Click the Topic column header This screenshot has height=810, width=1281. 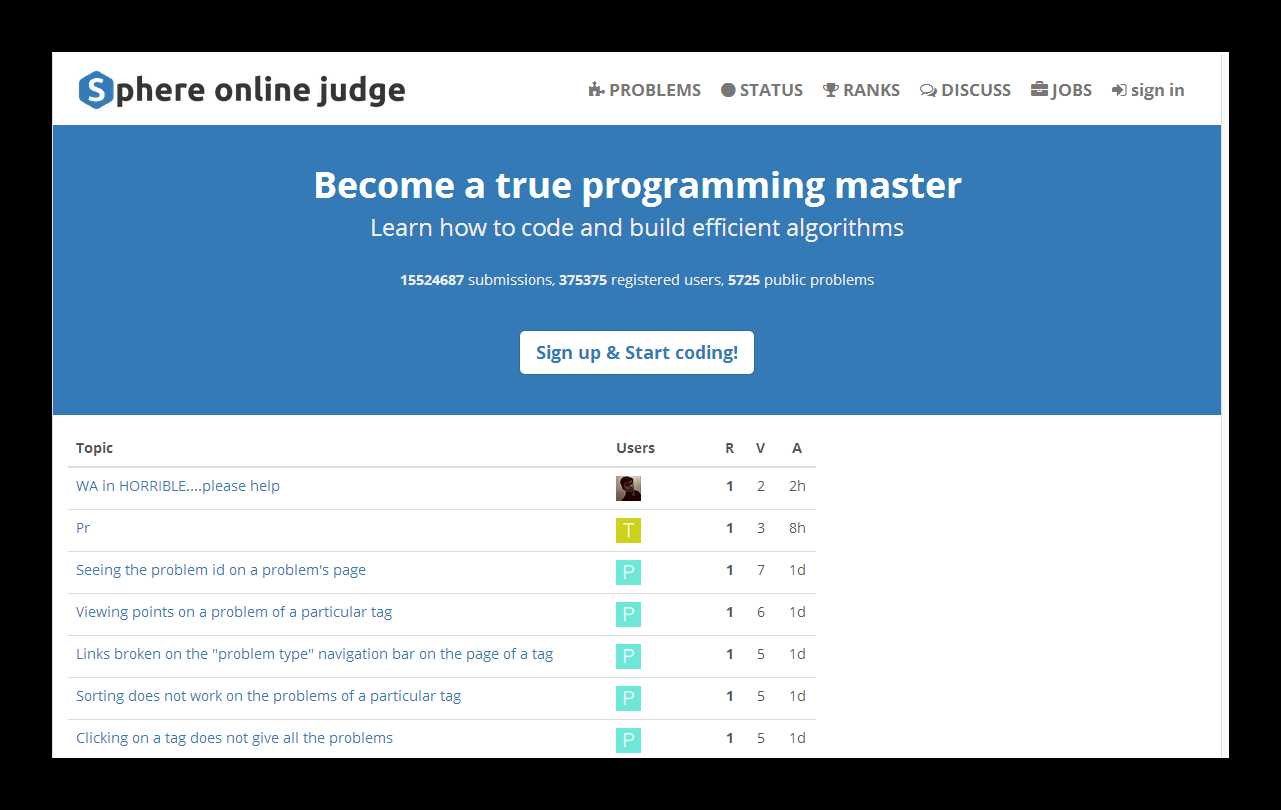click(x=95, y=448)
